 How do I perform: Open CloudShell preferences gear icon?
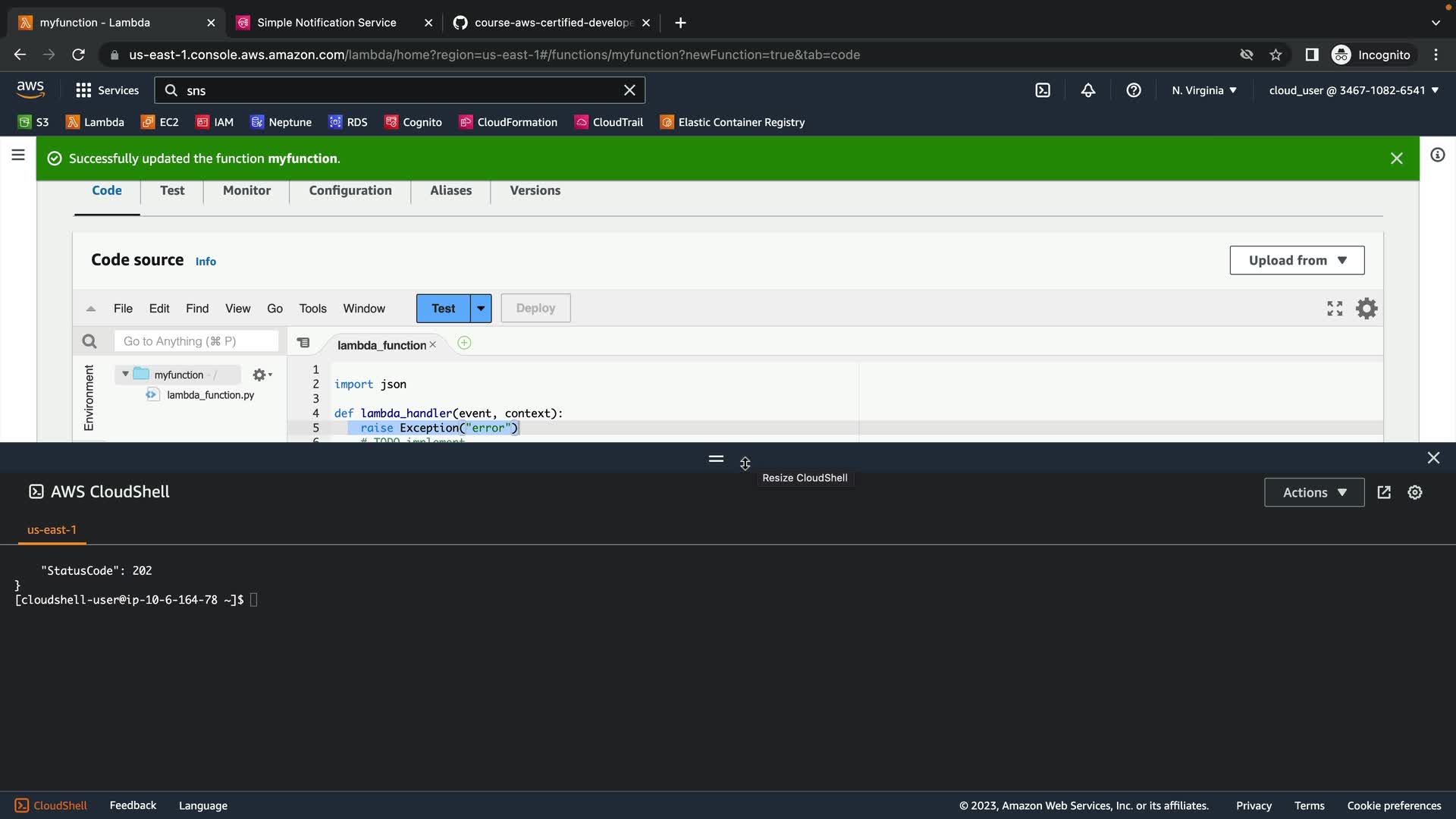point(1415,492)
